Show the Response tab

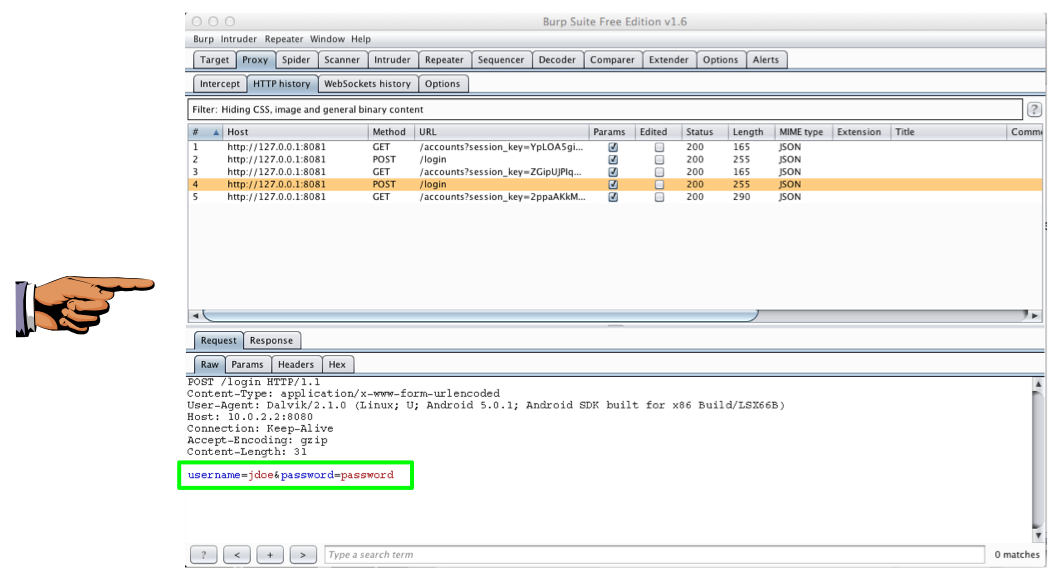pyautogui.click(x=271, y=341)
